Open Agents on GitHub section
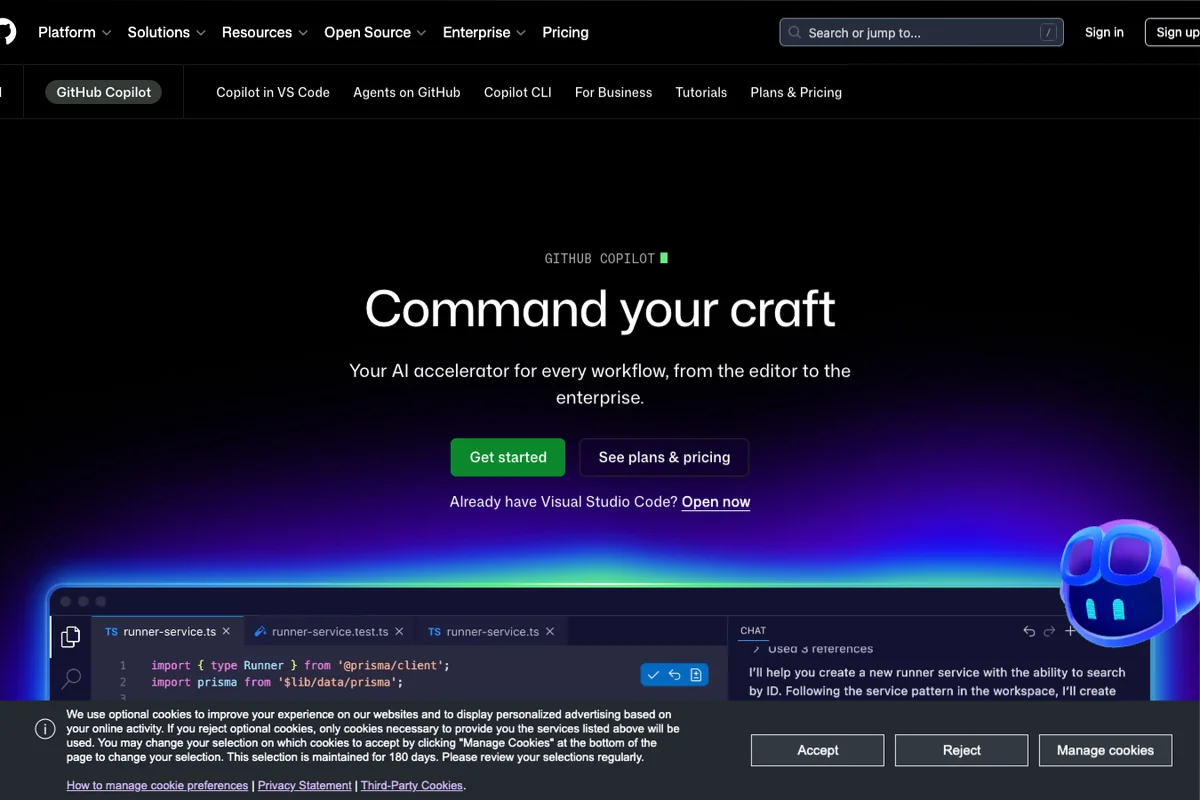 407,92
